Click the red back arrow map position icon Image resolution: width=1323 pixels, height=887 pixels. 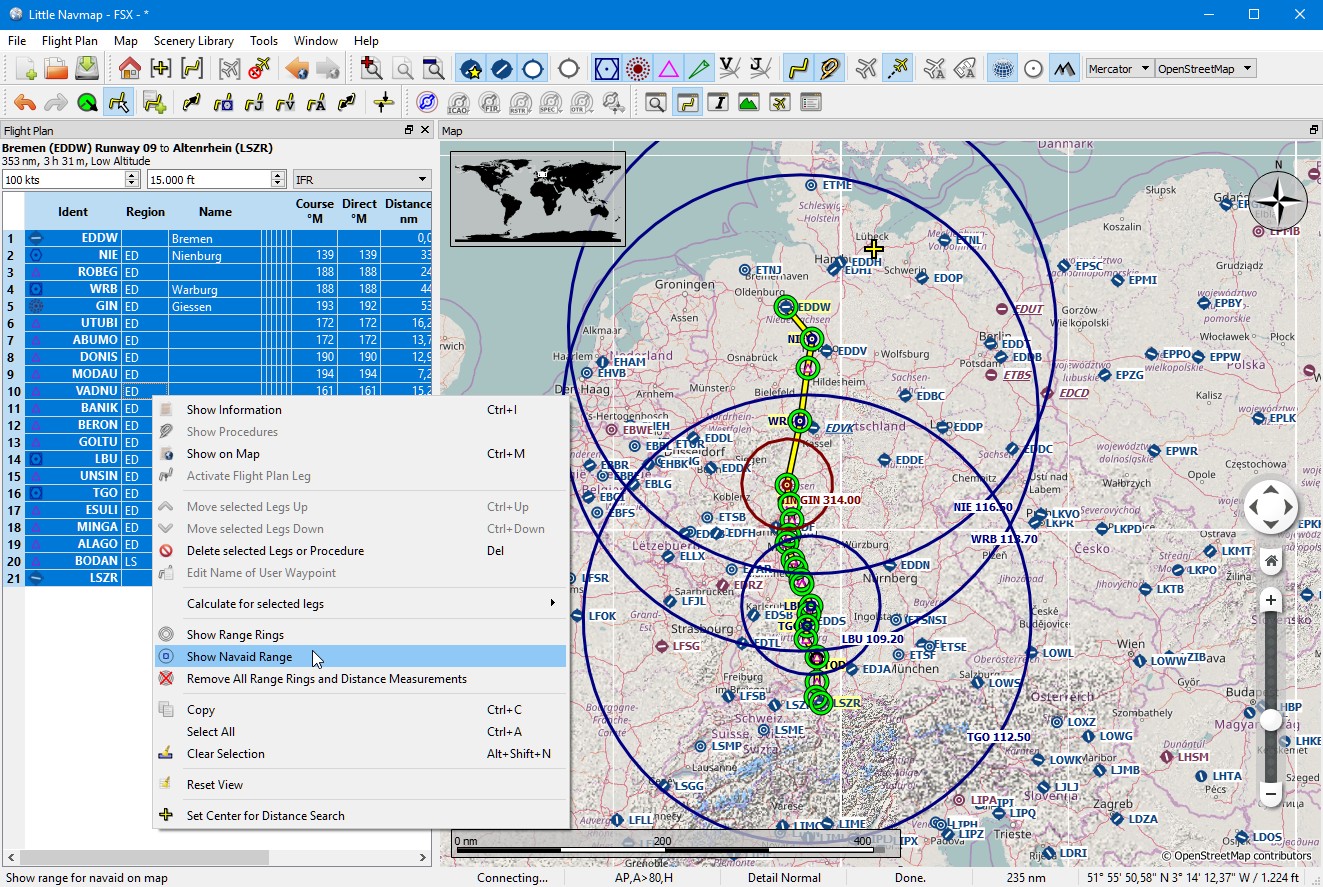(x=296, y=69)
